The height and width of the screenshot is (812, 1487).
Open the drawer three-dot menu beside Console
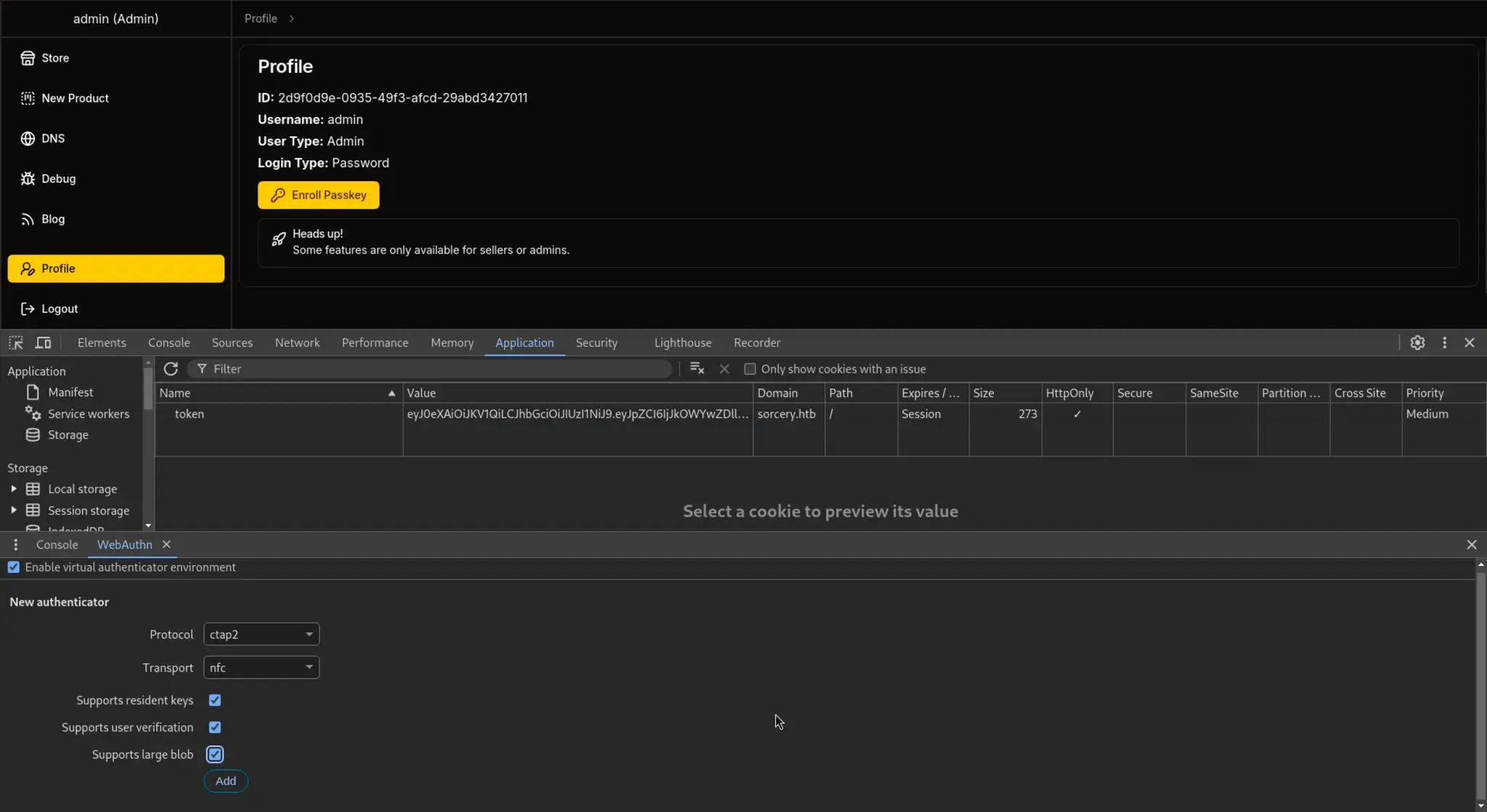tap(15, 544)
